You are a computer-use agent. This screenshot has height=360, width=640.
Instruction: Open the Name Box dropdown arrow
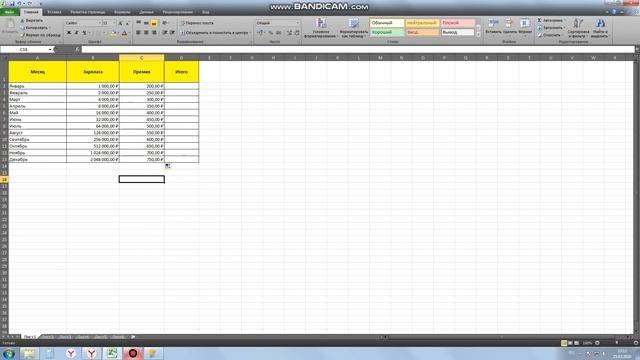(x=50, y=49)
